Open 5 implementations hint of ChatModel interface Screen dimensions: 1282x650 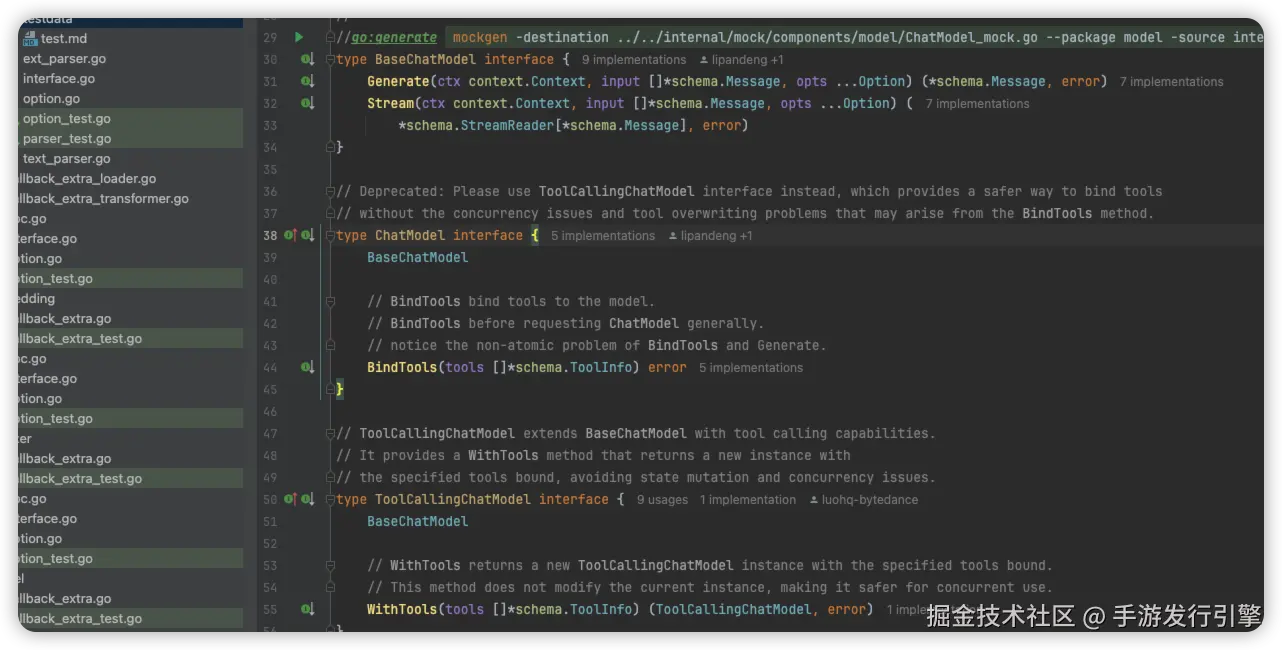pyautogui.click(x=603, y=236)
